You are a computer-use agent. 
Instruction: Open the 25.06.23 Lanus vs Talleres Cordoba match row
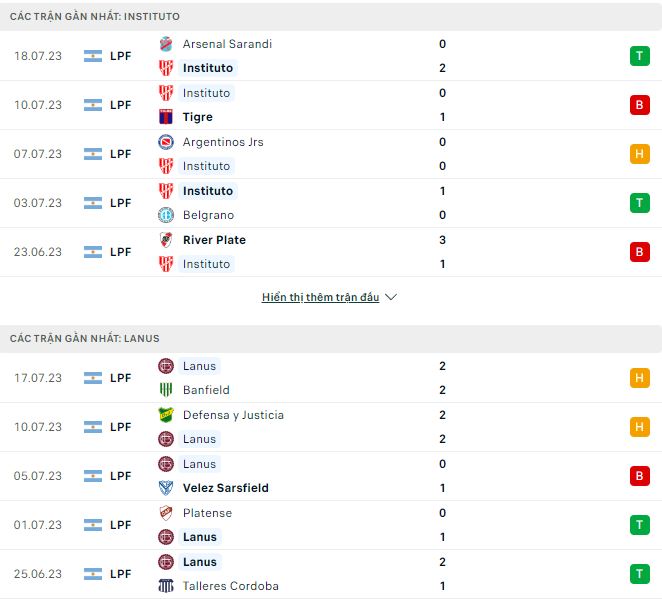point(330,574)
